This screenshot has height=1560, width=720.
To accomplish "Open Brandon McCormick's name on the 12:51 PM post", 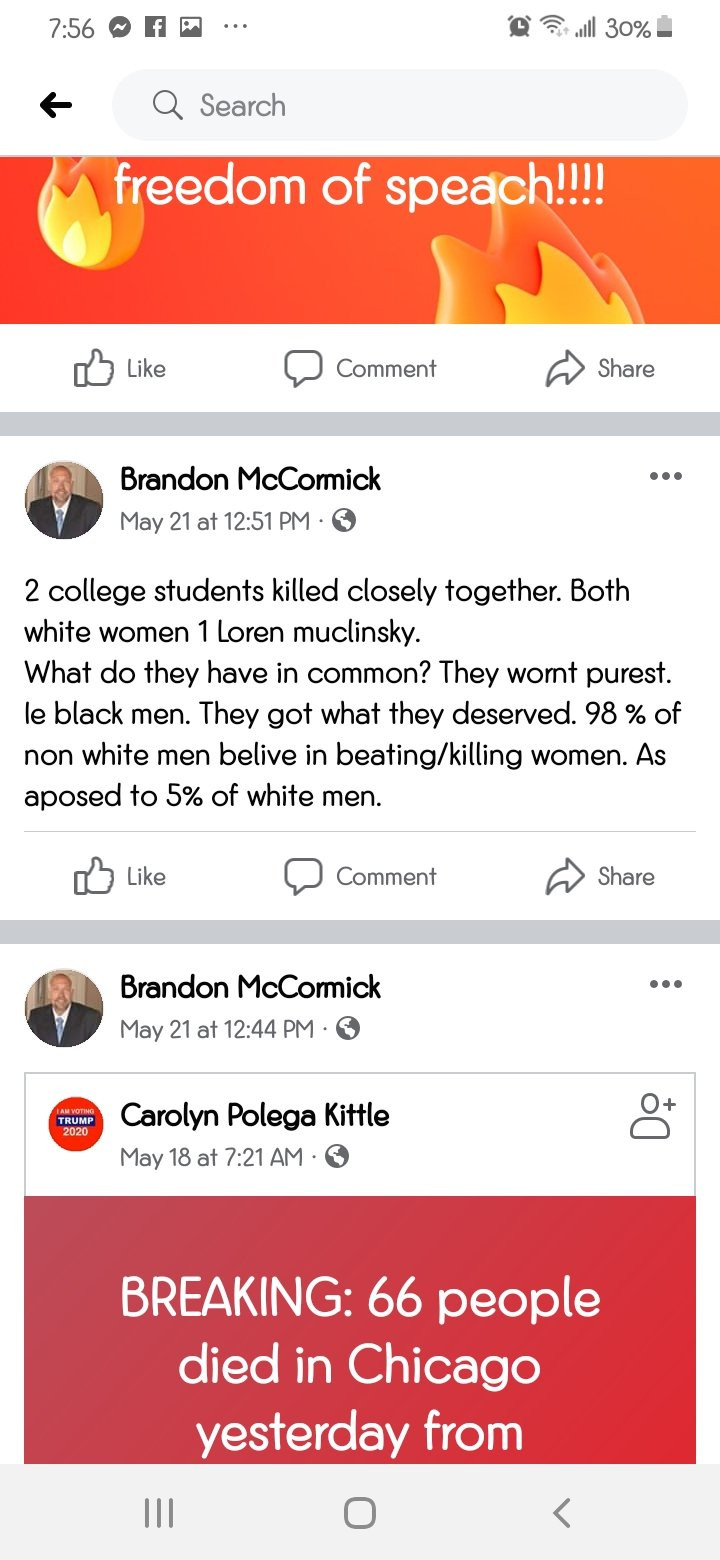I will [x=250, y=479].
